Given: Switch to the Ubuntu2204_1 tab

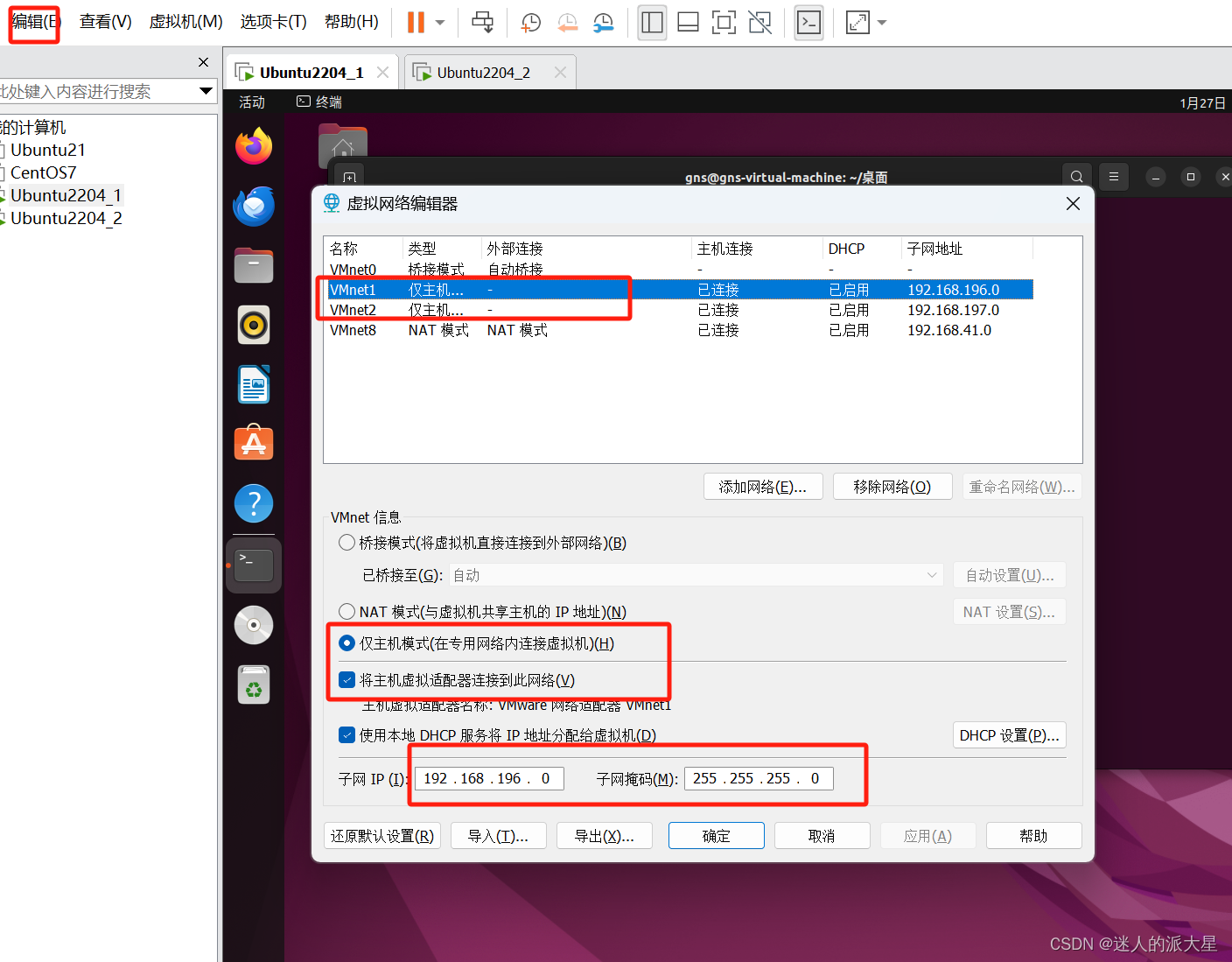Looking at the screenshot, I should tap(311, 73).
